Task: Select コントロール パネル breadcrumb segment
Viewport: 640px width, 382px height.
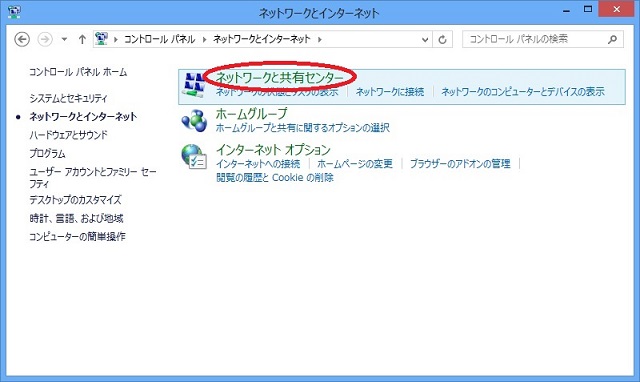Action: coord(160,39)
